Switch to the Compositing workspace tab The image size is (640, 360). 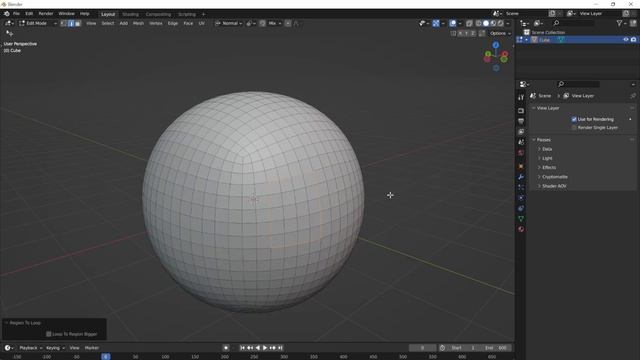pos(158,14)
